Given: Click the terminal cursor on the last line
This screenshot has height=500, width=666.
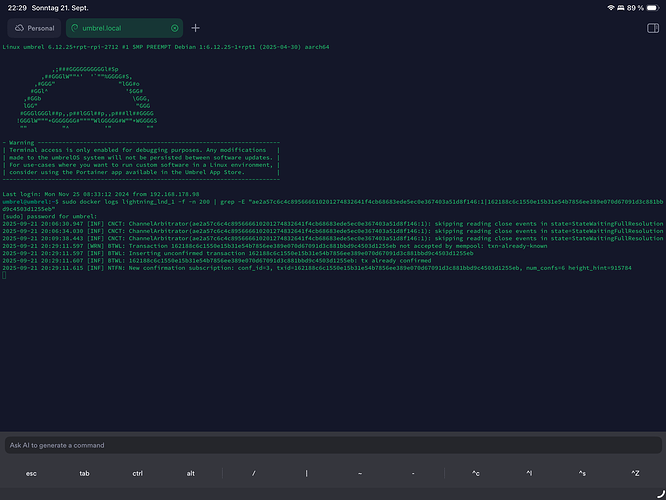Looking at the screenshot, I should tap(5, 275).
